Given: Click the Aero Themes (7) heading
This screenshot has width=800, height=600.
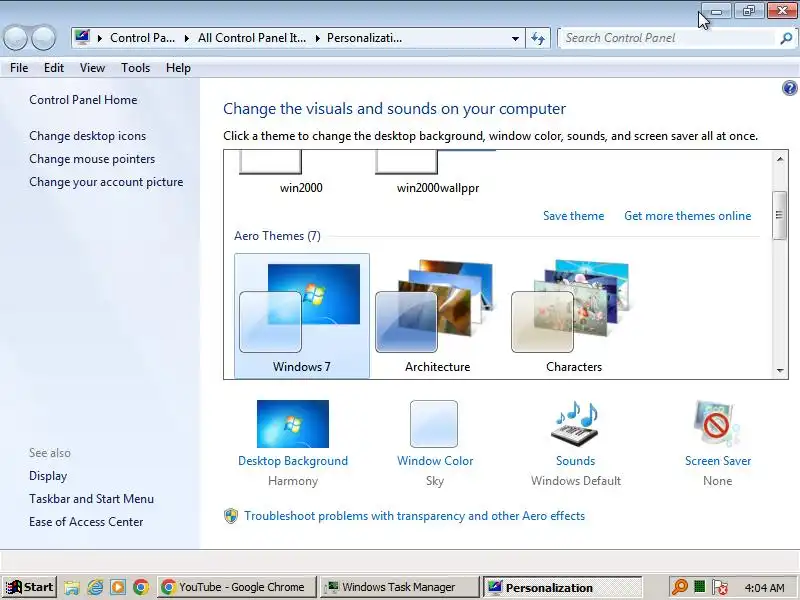Looking at the screenshot, I should tap(277, 236).
